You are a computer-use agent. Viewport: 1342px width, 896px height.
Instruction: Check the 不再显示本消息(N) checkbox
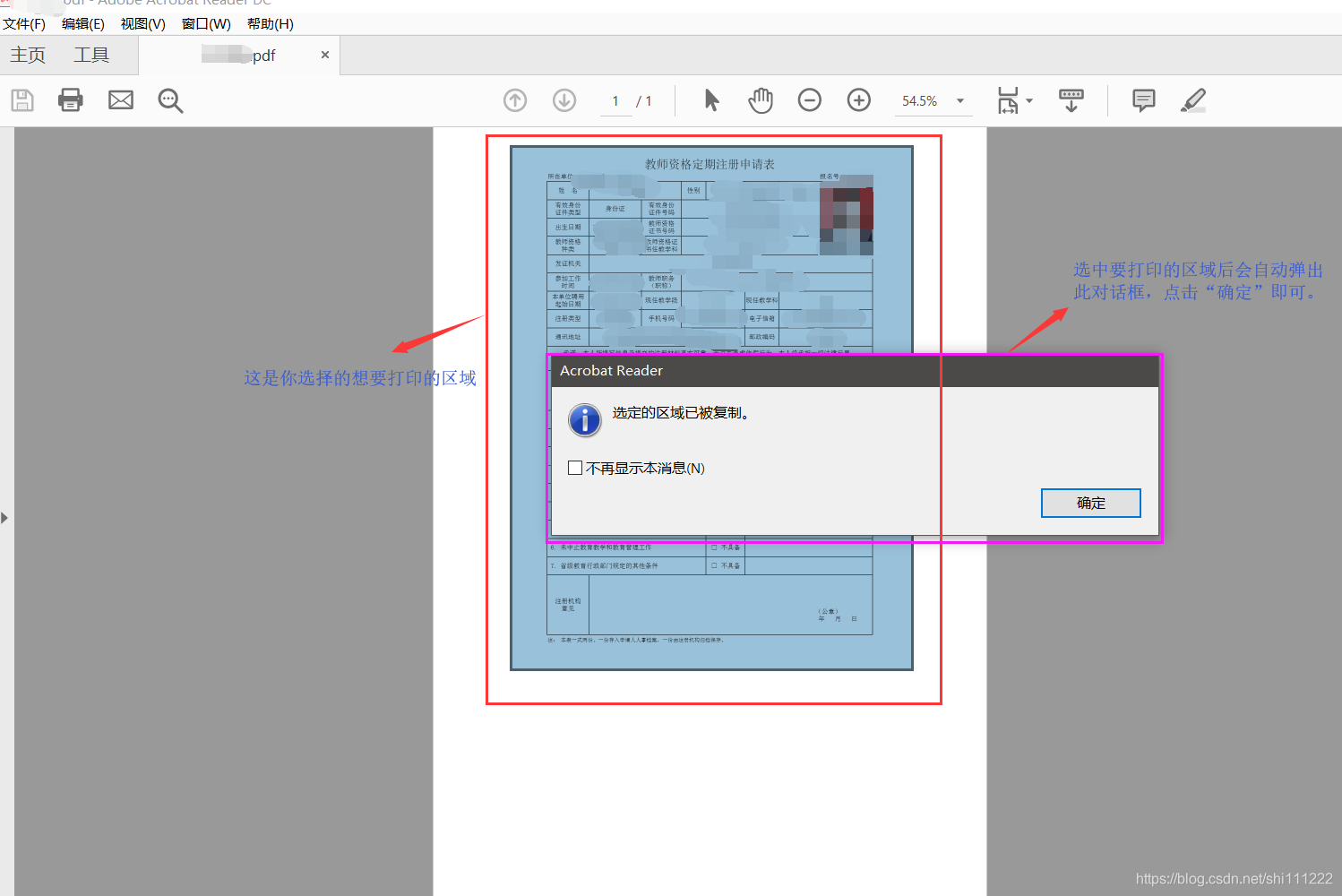click(575, 468)
